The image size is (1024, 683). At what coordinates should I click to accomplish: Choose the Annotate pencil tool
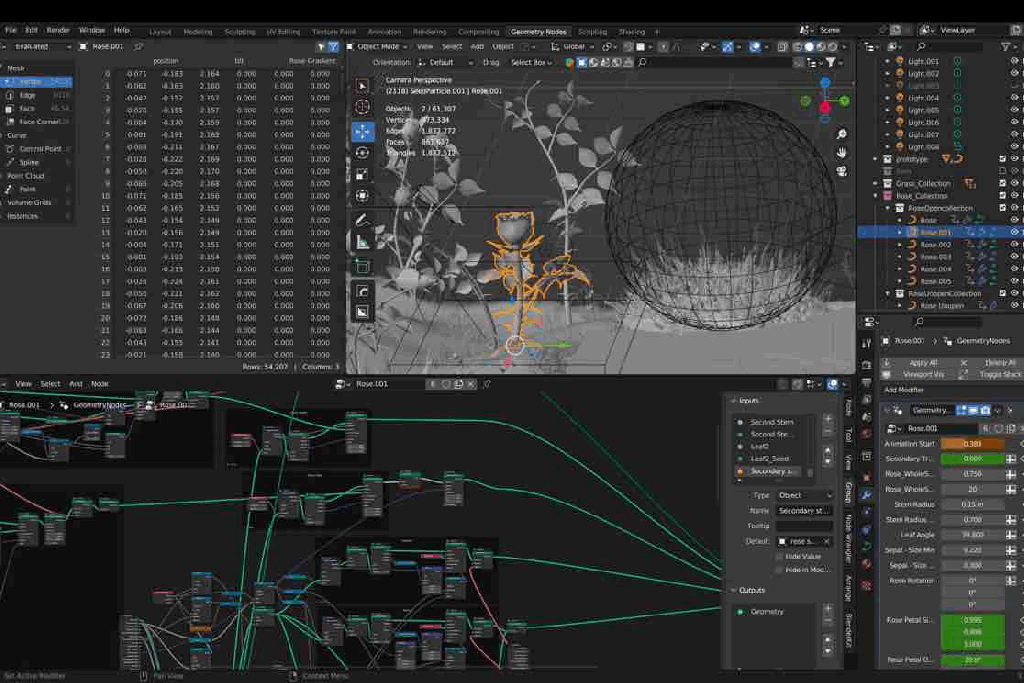coord(362,220)
